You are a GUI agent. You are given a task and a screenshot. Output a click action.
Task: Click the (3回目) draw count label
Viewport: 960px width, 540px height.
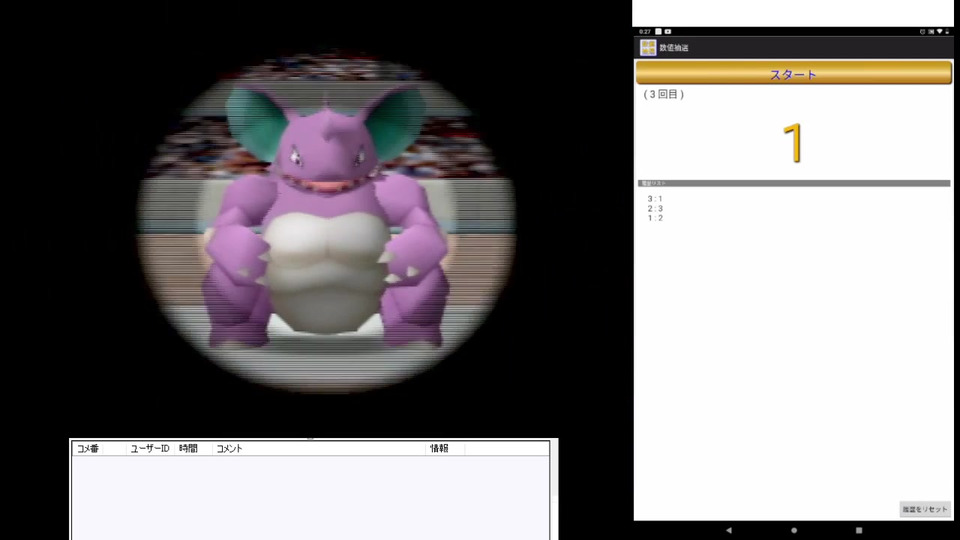coord(664,94)
